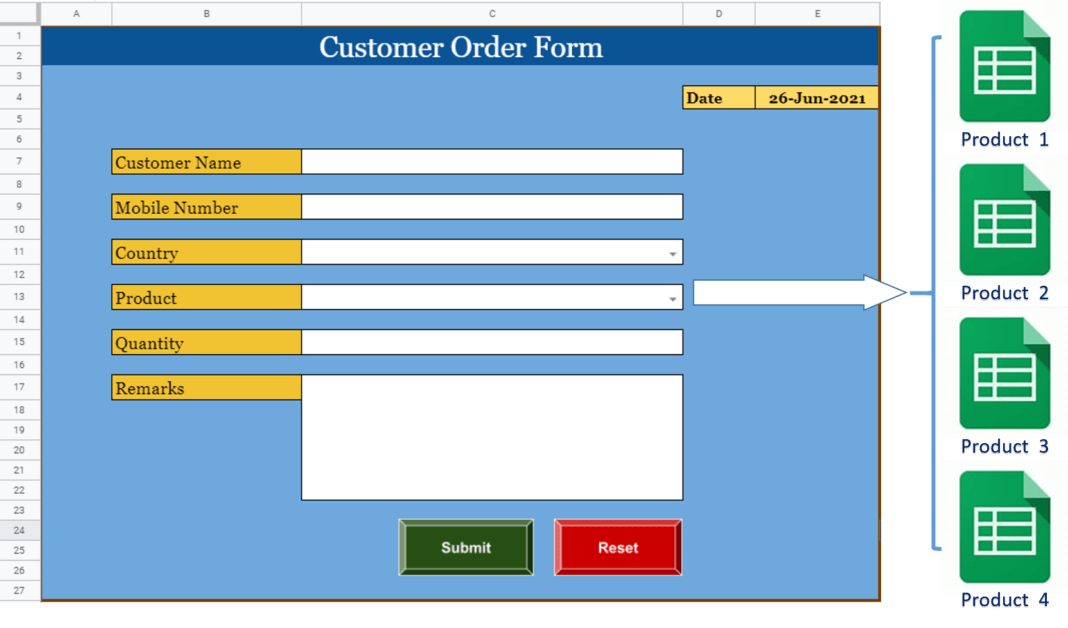Screen dimensions: 1068x628
Task: Expand the Country dropdown
Action: tap(673, 252)
